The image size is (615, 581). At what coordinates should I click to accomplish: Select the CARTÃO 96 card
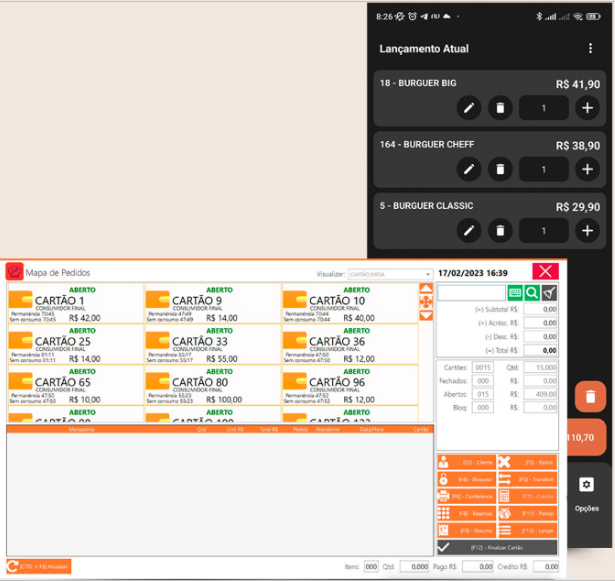click(349, 385)
